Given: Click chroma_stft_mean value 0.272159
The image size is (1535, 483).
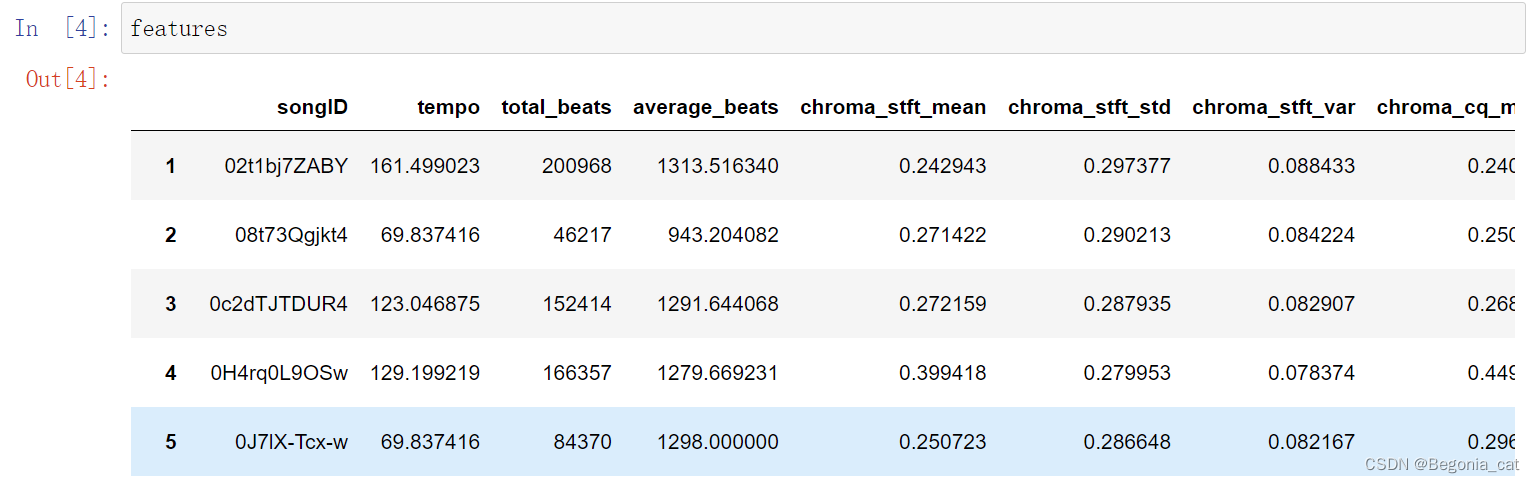Looking at the screenshot, I should pyautogui.click(x=942, y=304).
